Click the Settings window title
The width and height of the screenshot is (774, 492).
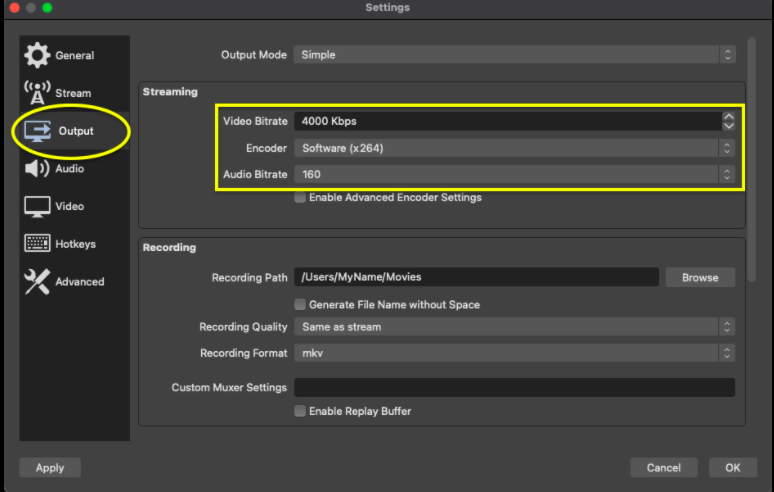387,7
